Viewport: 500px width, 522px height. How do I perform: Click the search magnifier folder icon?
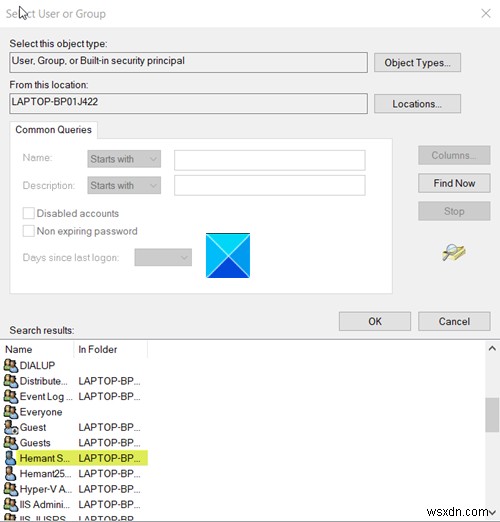point(454,252)
